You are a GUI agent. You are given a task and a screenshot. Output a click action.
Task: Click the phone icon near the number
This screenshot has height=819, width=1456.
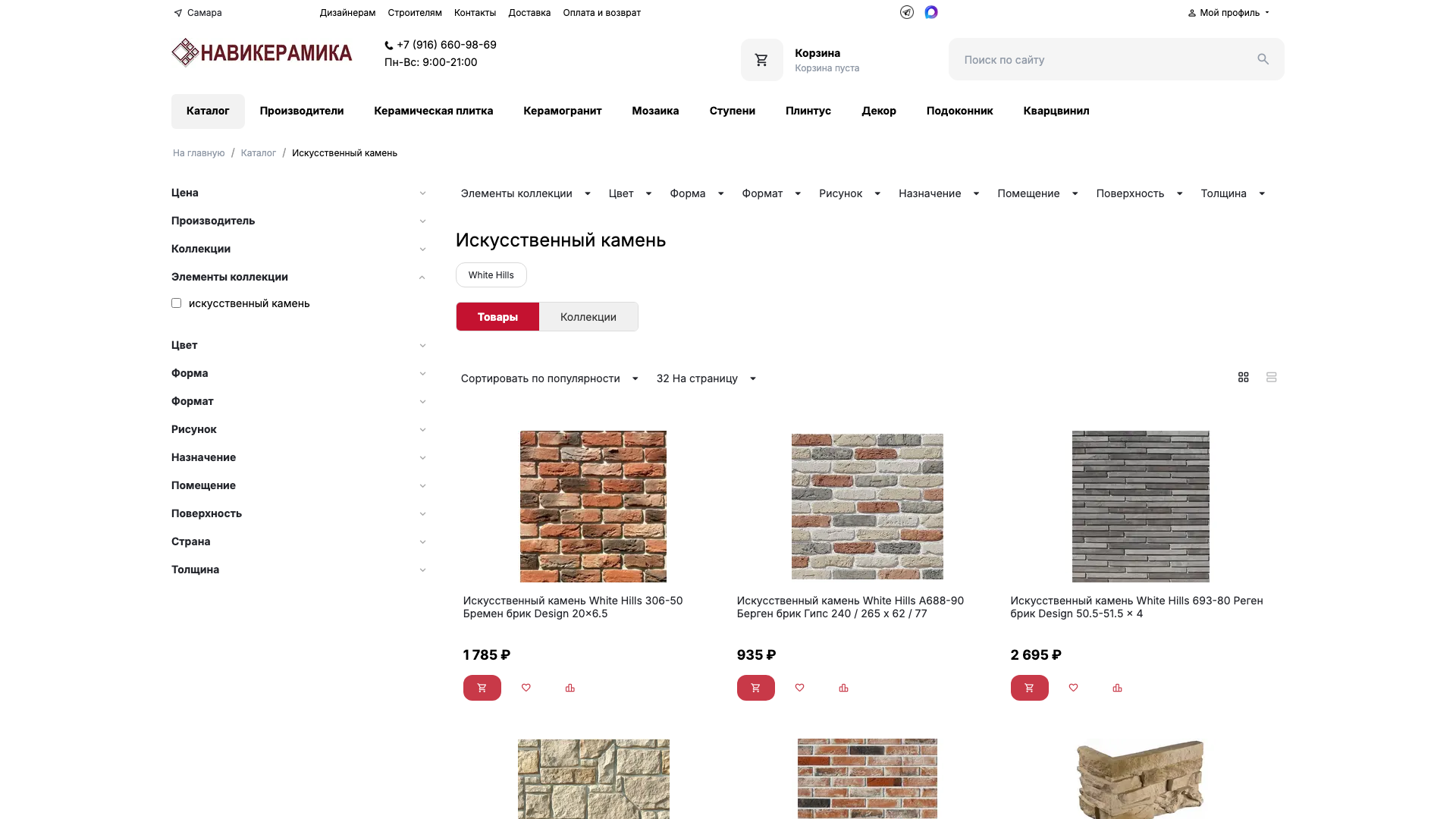tap(389, 45)
